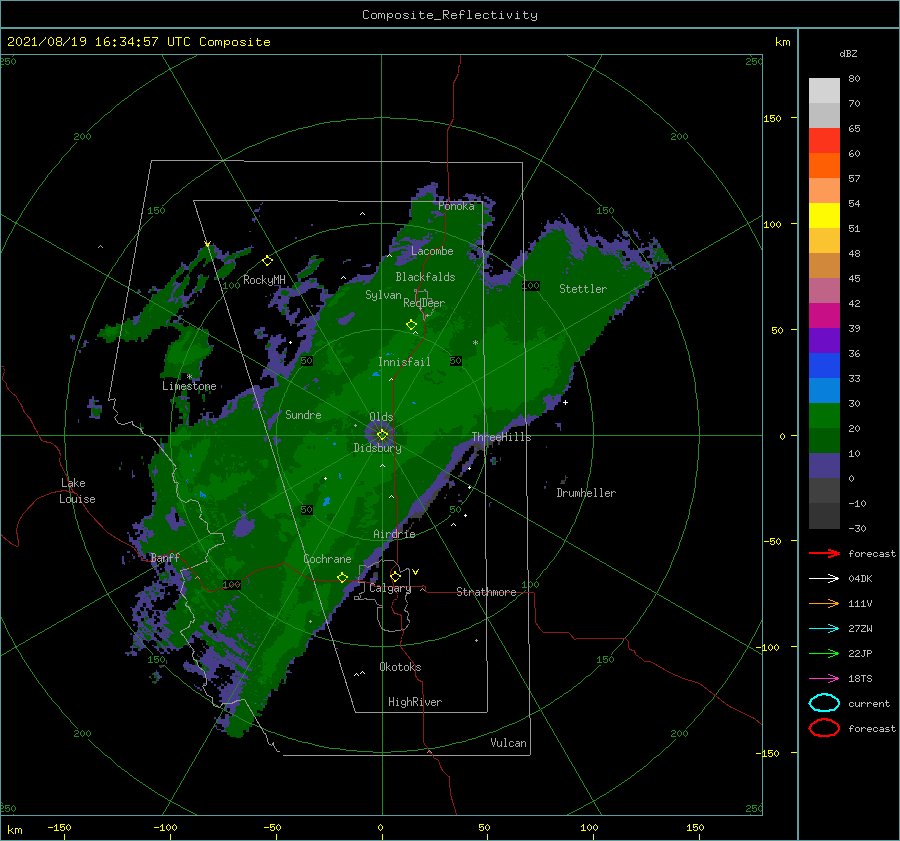Click the 'current' text in legend
The image size is (900, 841).
[869, 703]
